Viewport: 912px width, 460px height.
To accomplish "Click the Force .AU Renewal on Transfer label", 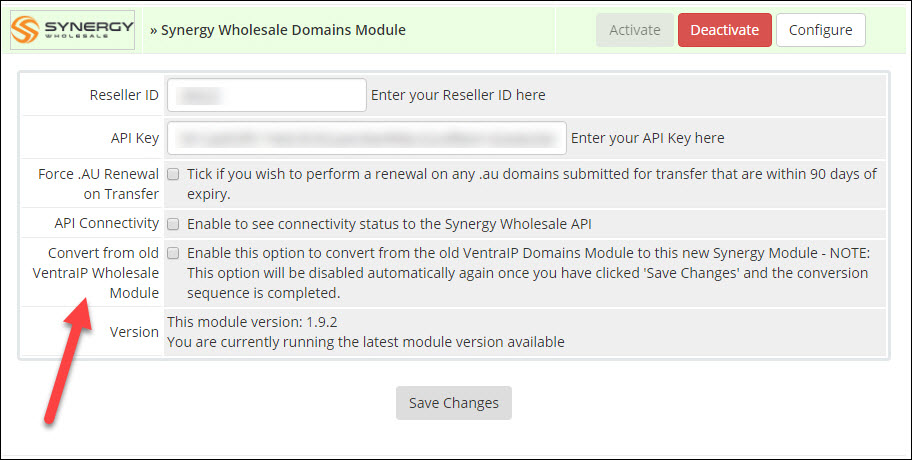I will pos(98,184).
